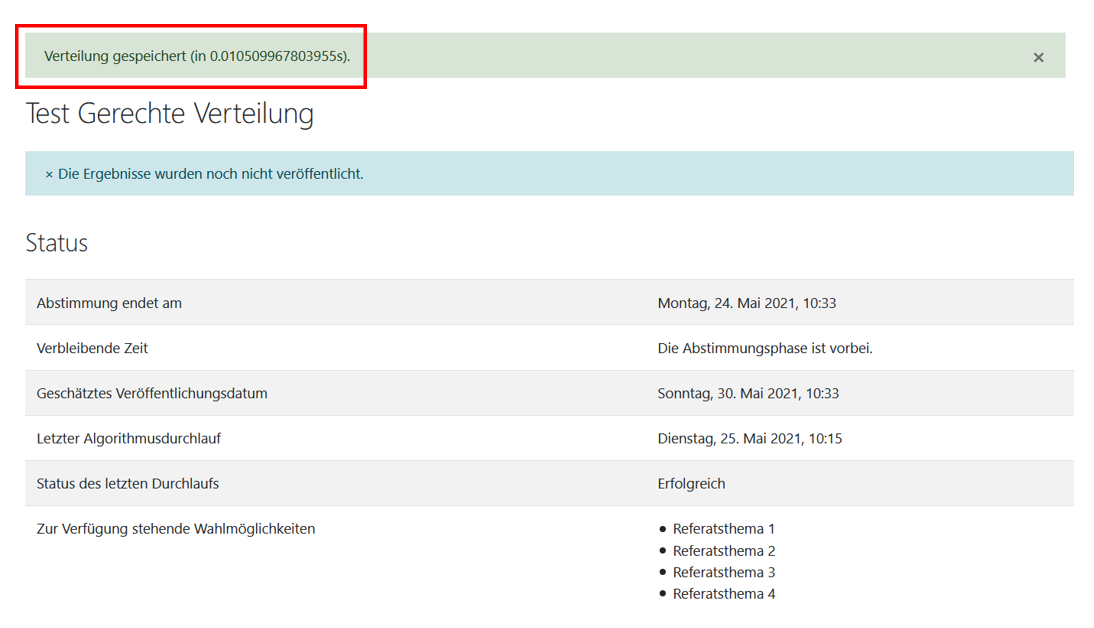Viewport: 1094px width, 628px height.
Task: Click the date 'Montag, 24. Mai 2021, 10:33'
Action: pos(746,303)
